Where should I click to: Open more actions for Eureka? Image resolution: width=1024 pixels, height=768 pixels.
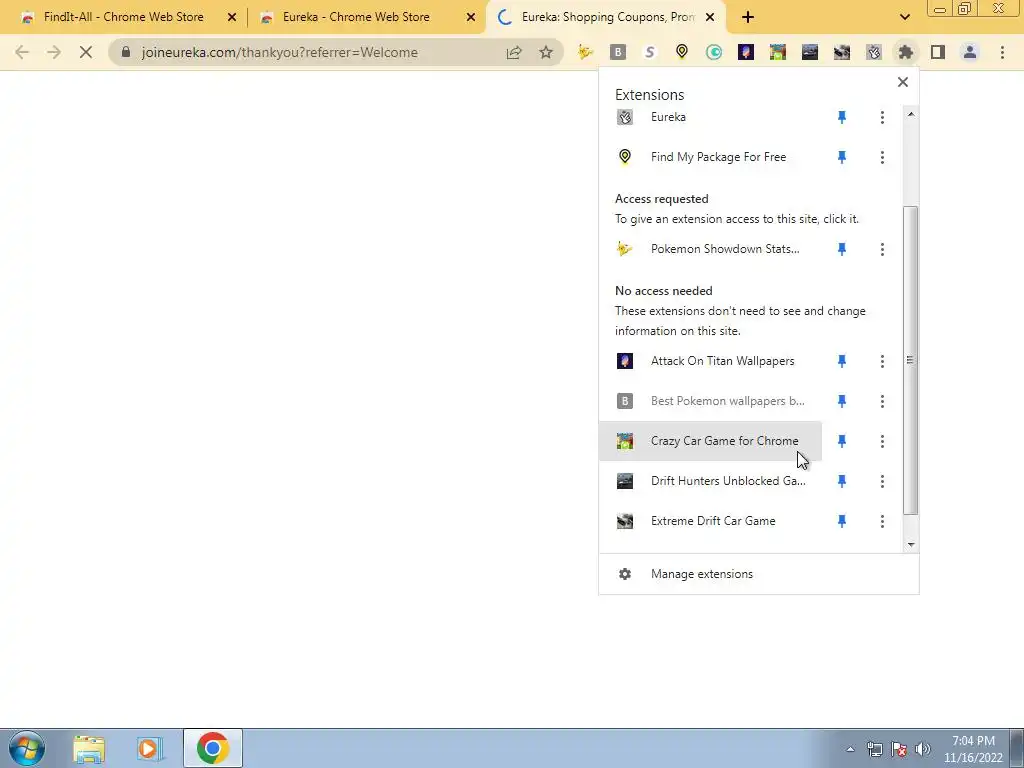[x=882, y=118]
